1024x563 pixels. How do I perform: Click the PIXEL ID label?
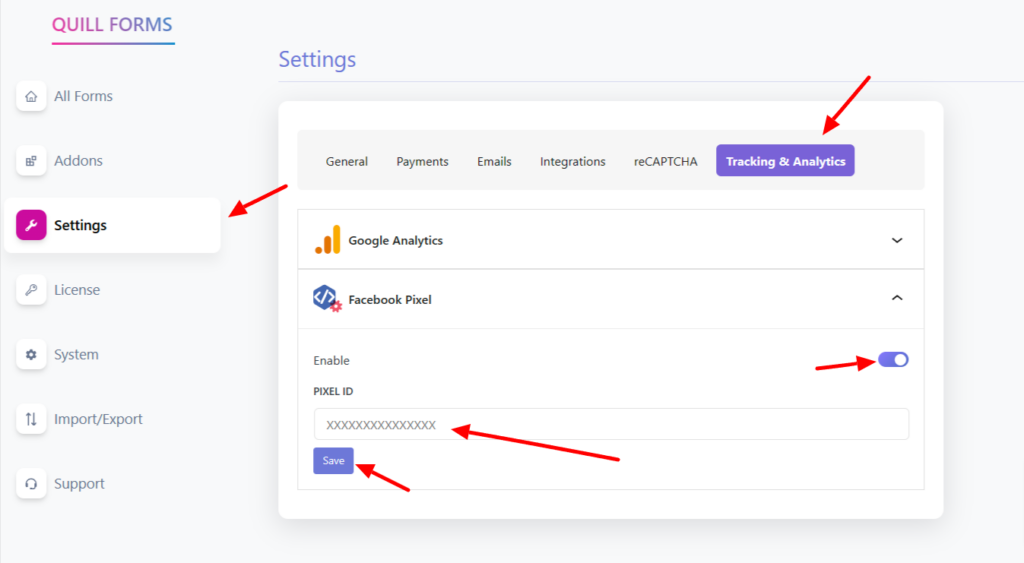click(333, 391)
